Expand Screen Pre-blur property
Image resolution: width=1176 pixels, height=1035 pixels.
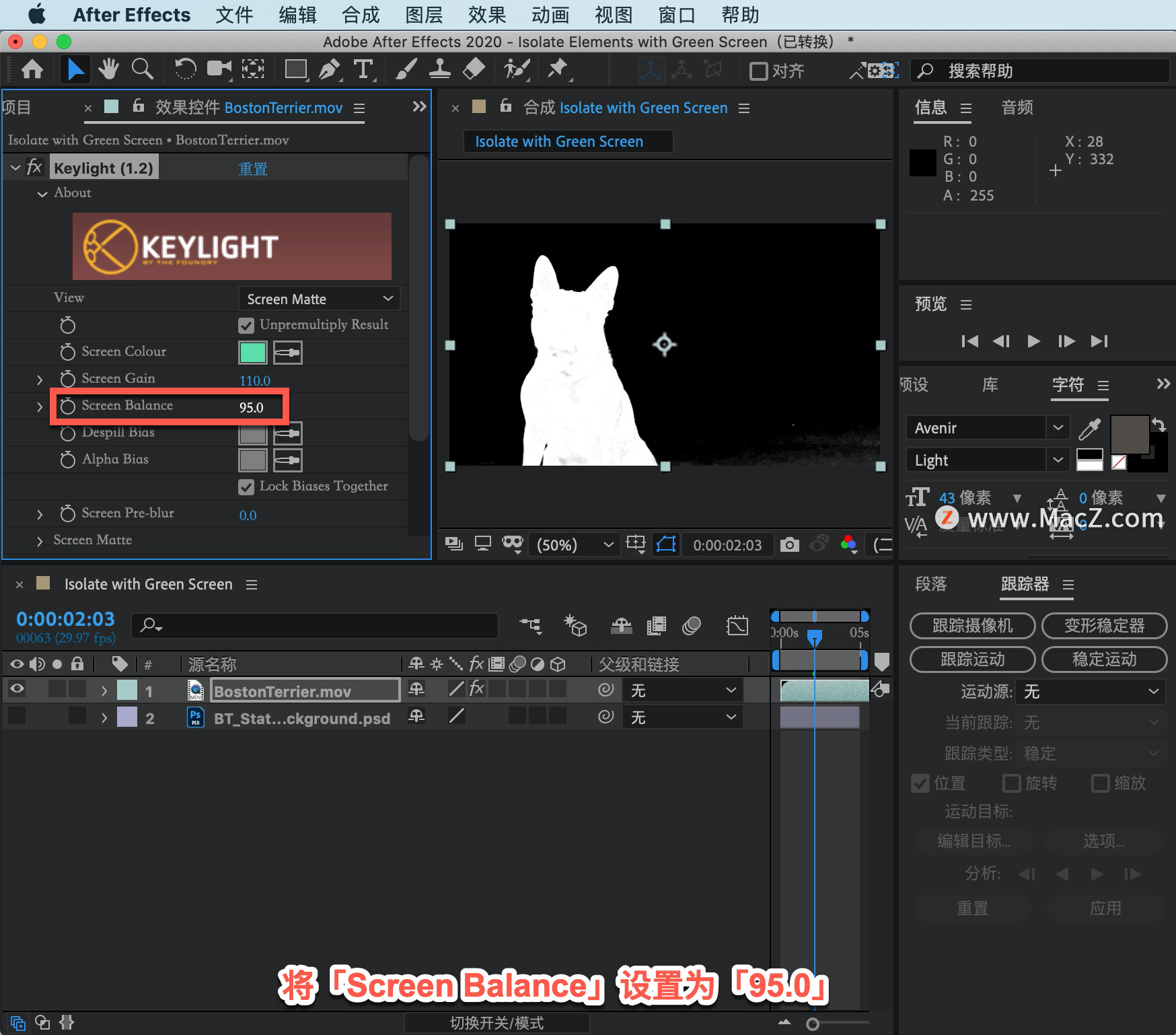[40, 514]
